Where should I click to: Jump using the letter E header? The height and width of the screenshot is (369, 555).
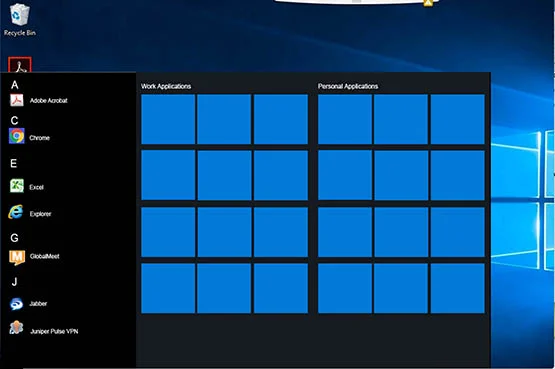pos(13,163)
